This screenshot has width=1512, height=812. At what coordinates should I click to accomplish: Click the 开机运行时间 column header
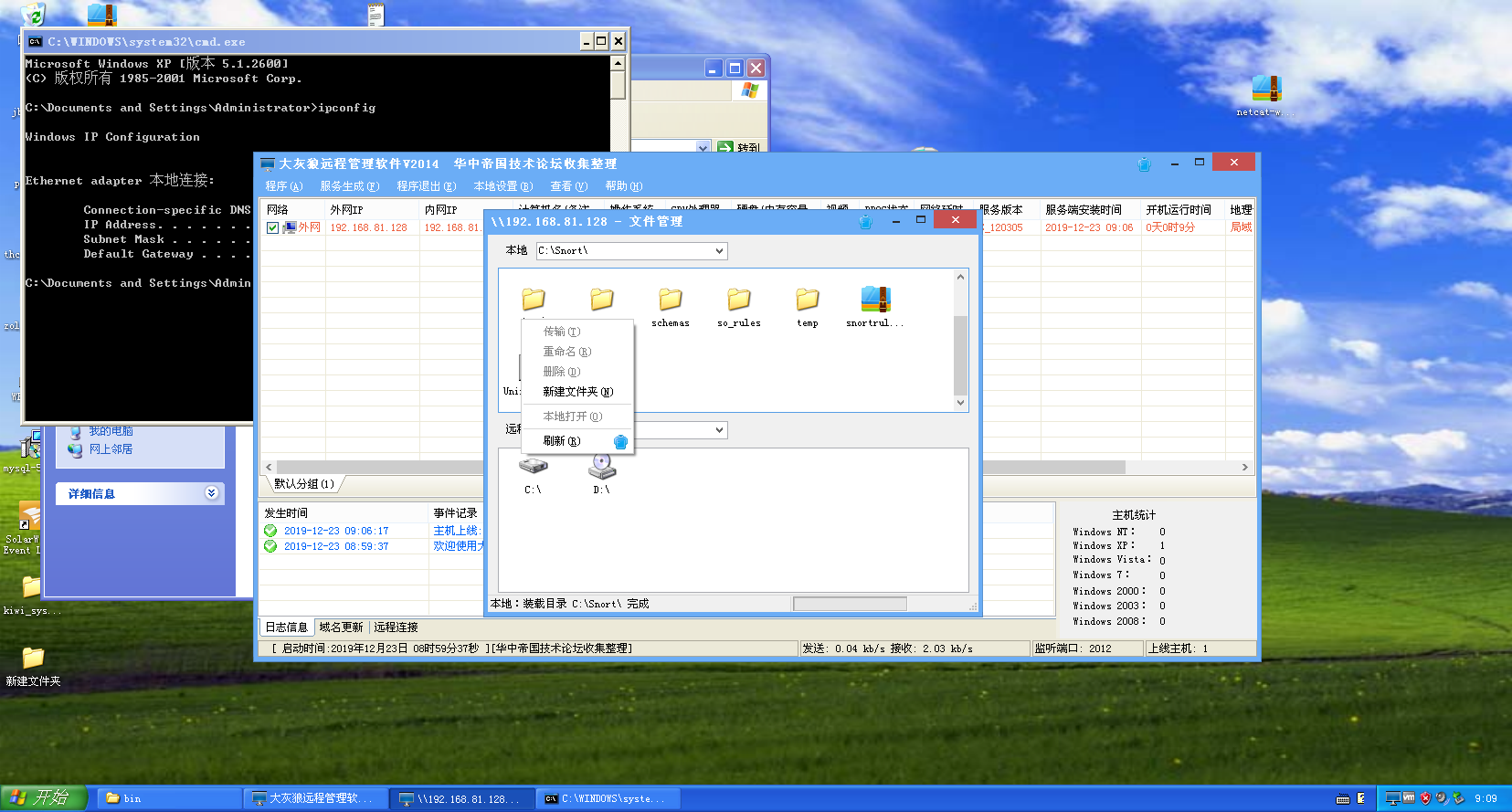coord(1183,210)
